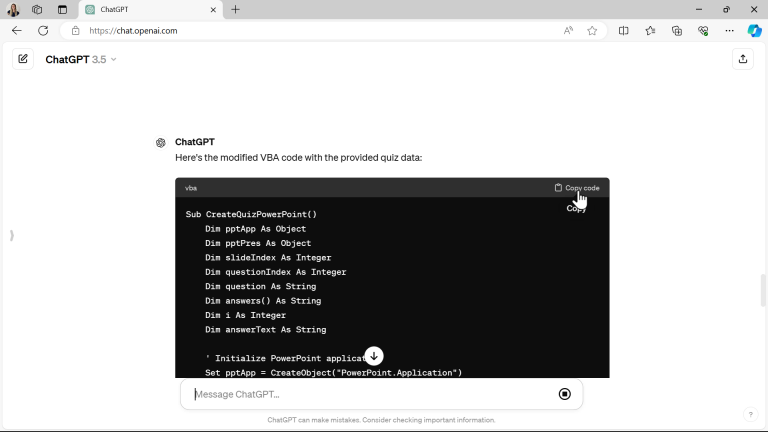
Task: Copy the VBA code with Copy code
Action: (577, 188)
